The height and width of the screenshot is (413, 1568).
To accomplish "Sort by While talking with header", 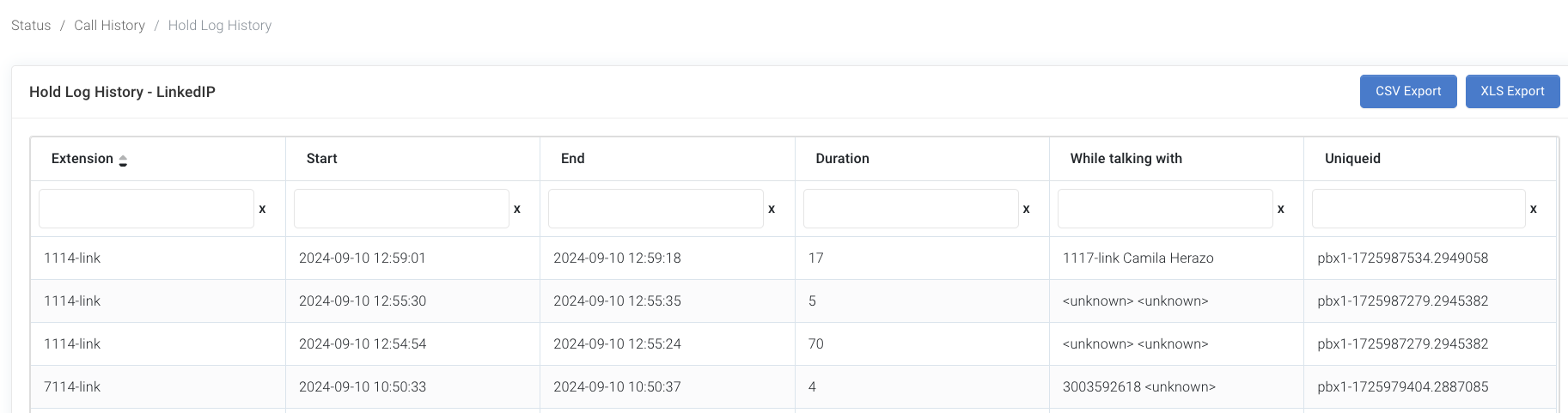I will (x=1126, y=159).
